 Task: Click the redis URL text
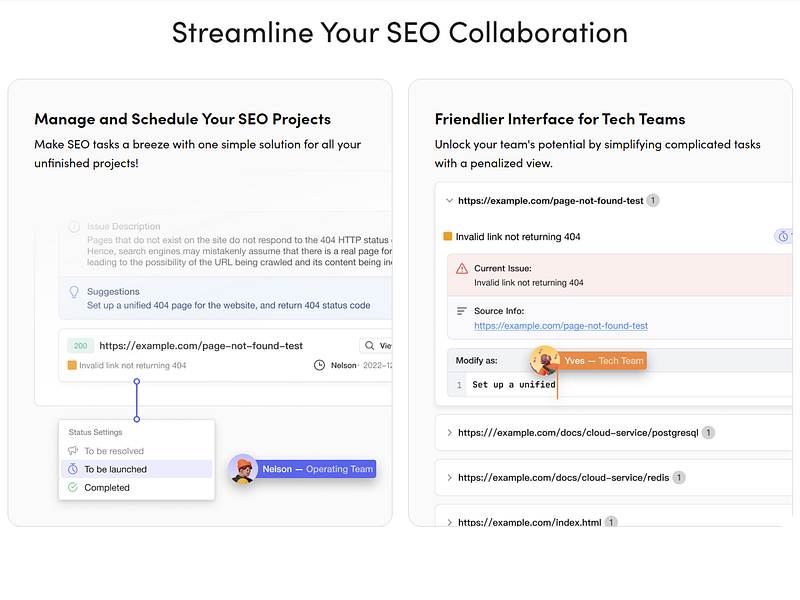563,478
